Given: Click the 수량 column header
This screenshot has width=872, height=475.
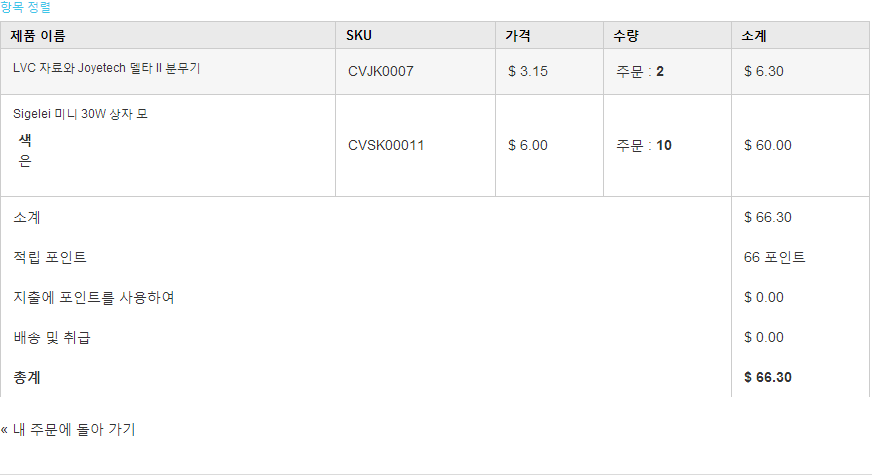Looking at the screenshot, I should [x=626, y=36].
